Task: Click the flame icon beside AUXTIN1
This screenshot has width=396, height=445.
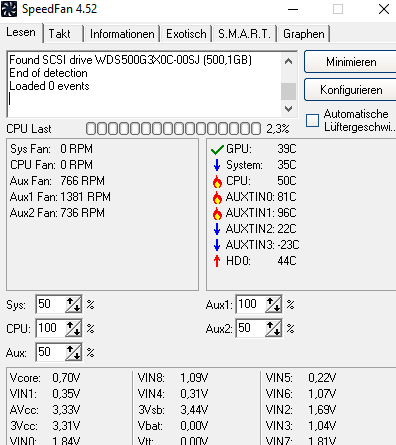Action: (x=217, y=213)
